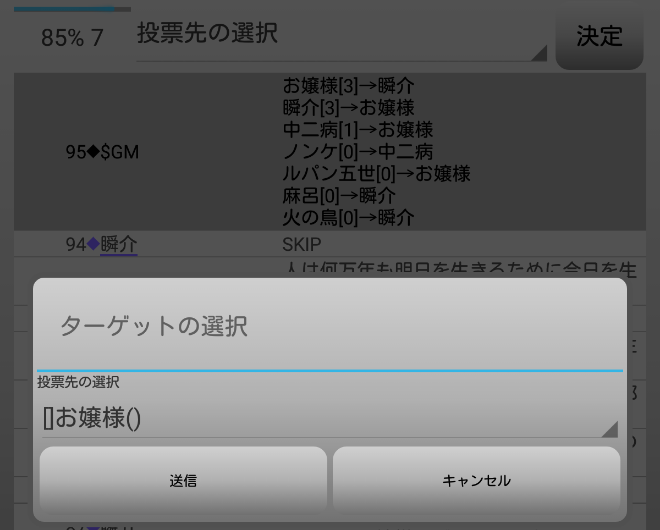660x530 pixels.
Task: Tap the SKIP message in post 94
Action: coord(302,244)
